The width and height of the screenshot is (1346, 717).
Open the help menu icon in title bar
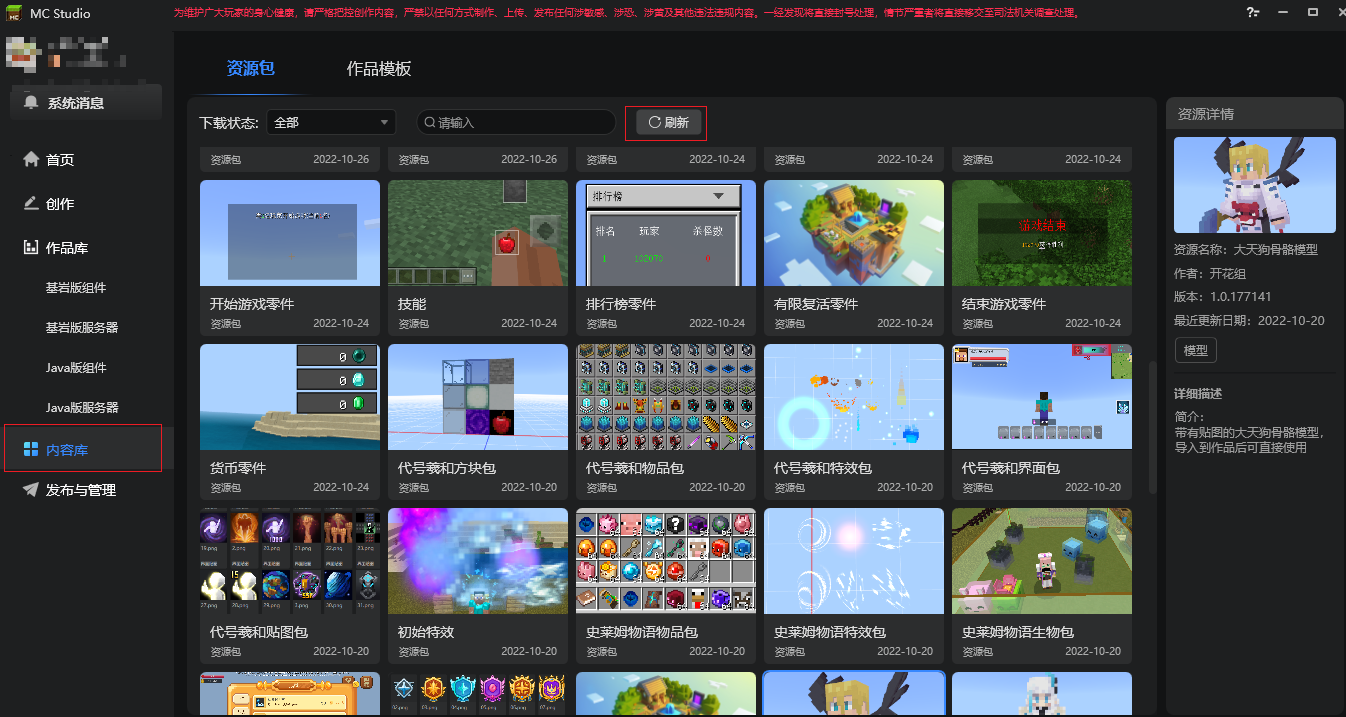[1253, 13]
